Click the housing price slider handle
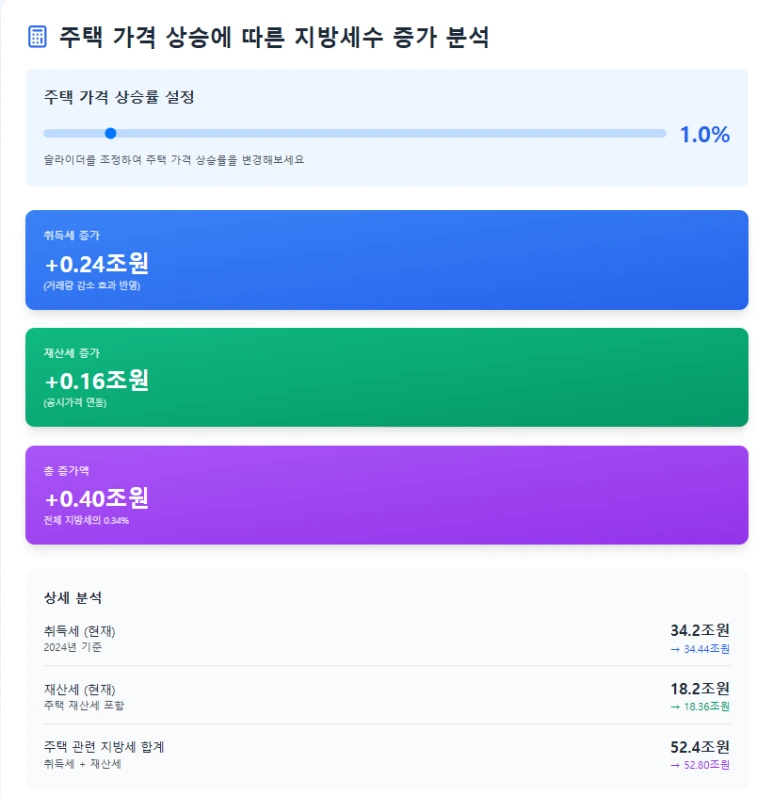The height and width of the screenshot is (797, 773). click(111, 133)
